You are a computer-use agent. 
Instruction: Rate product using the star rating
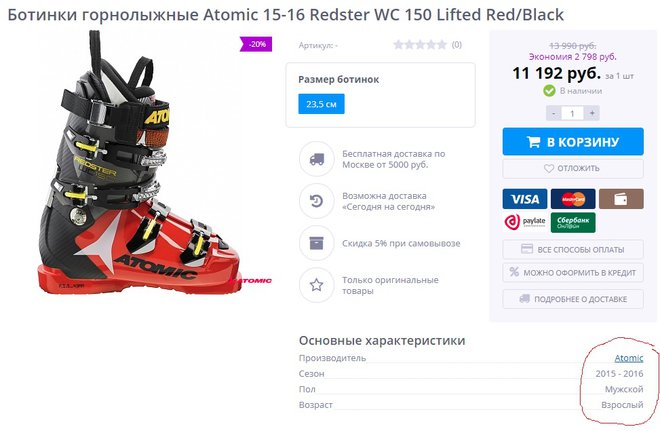point(420,45)
